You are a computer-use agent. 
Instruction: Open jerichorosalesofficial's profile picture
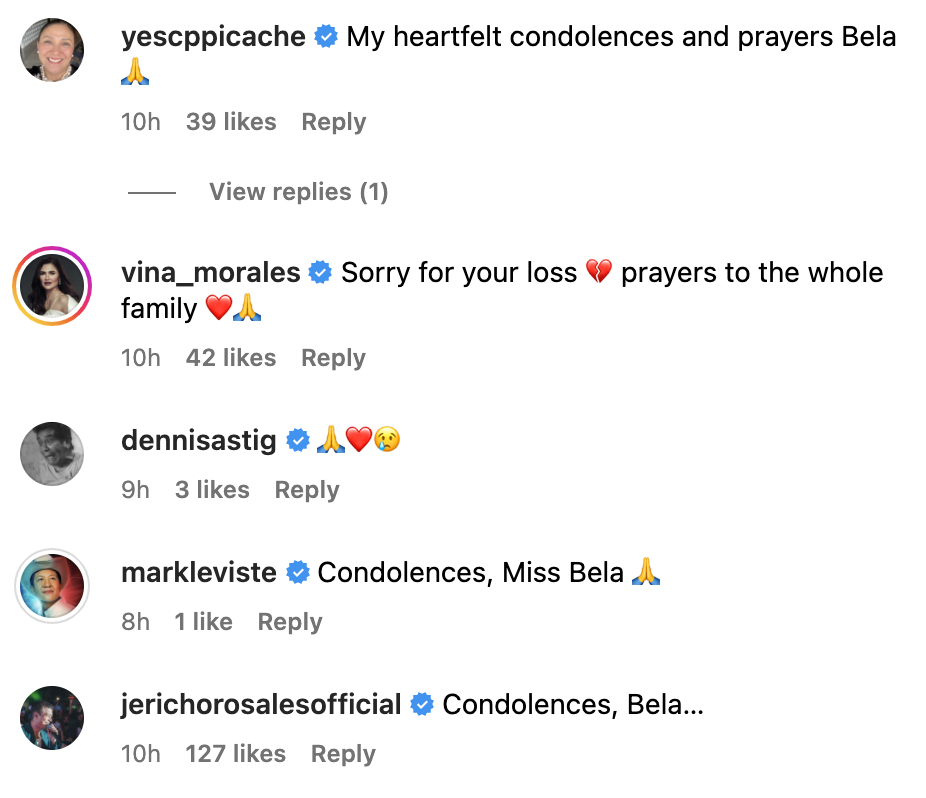(51, 718)
